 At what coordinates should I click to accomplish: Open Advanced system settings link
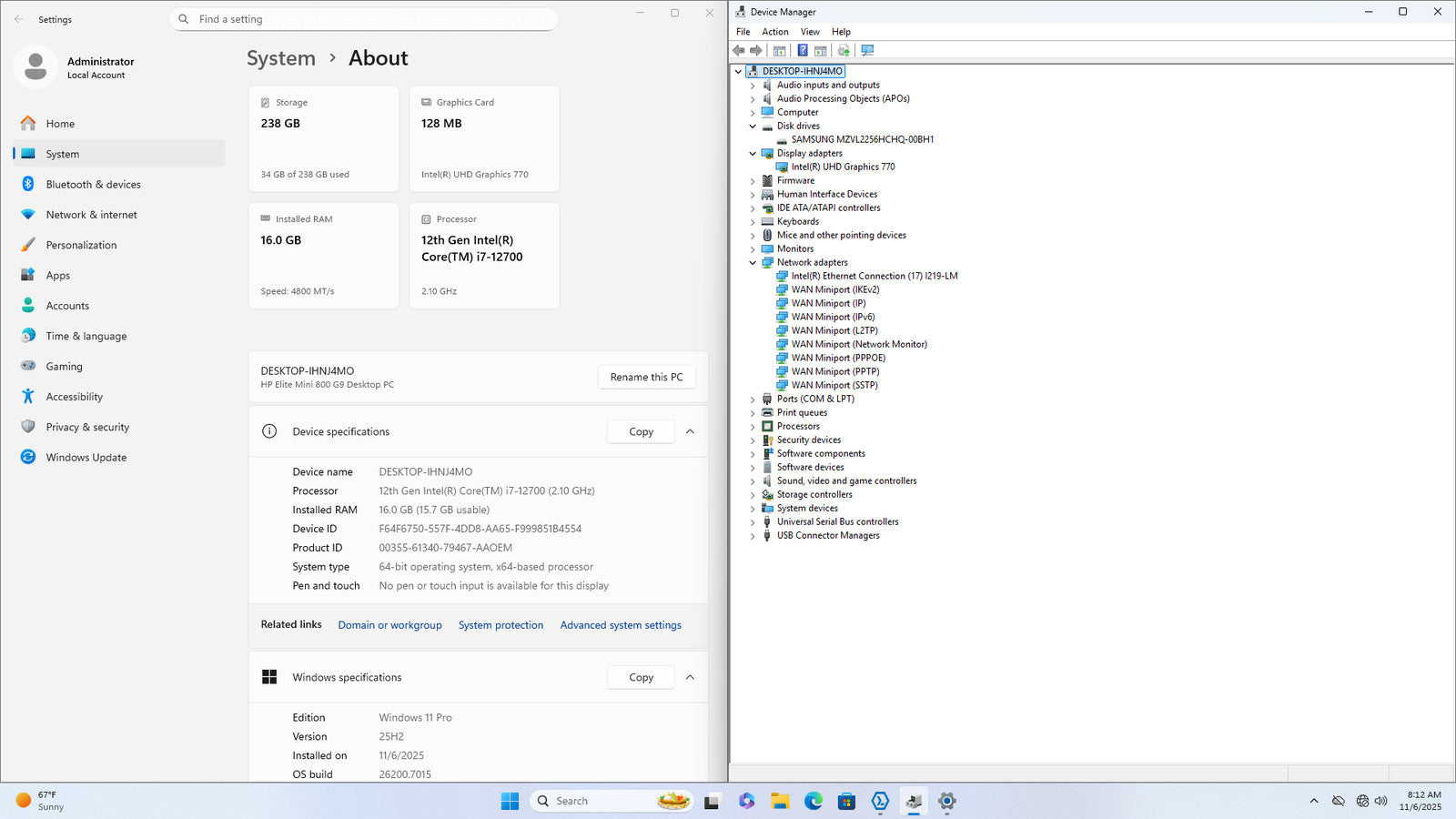click(621, 625)
